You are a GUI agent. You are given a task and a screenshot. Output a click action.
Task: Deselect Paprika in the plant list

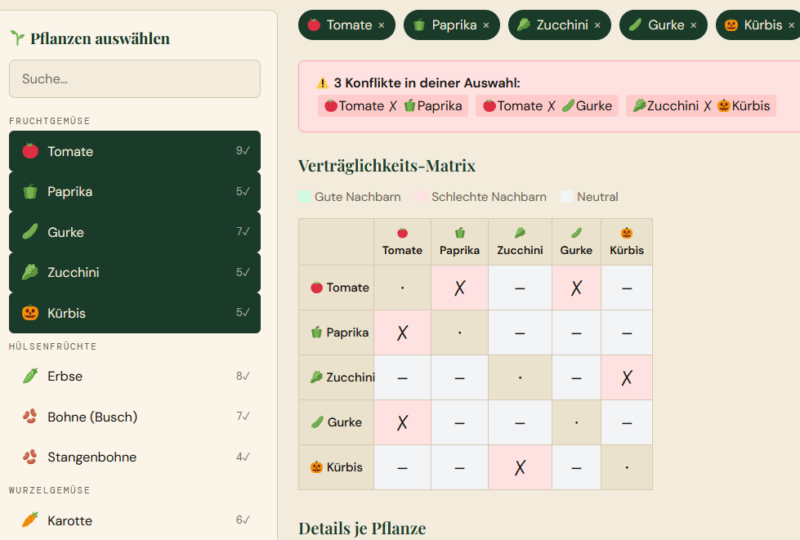135,191
